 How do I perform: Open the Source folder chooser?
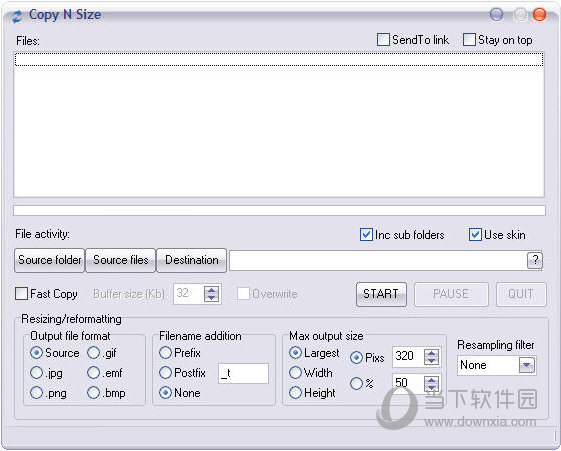click(49, 260)
